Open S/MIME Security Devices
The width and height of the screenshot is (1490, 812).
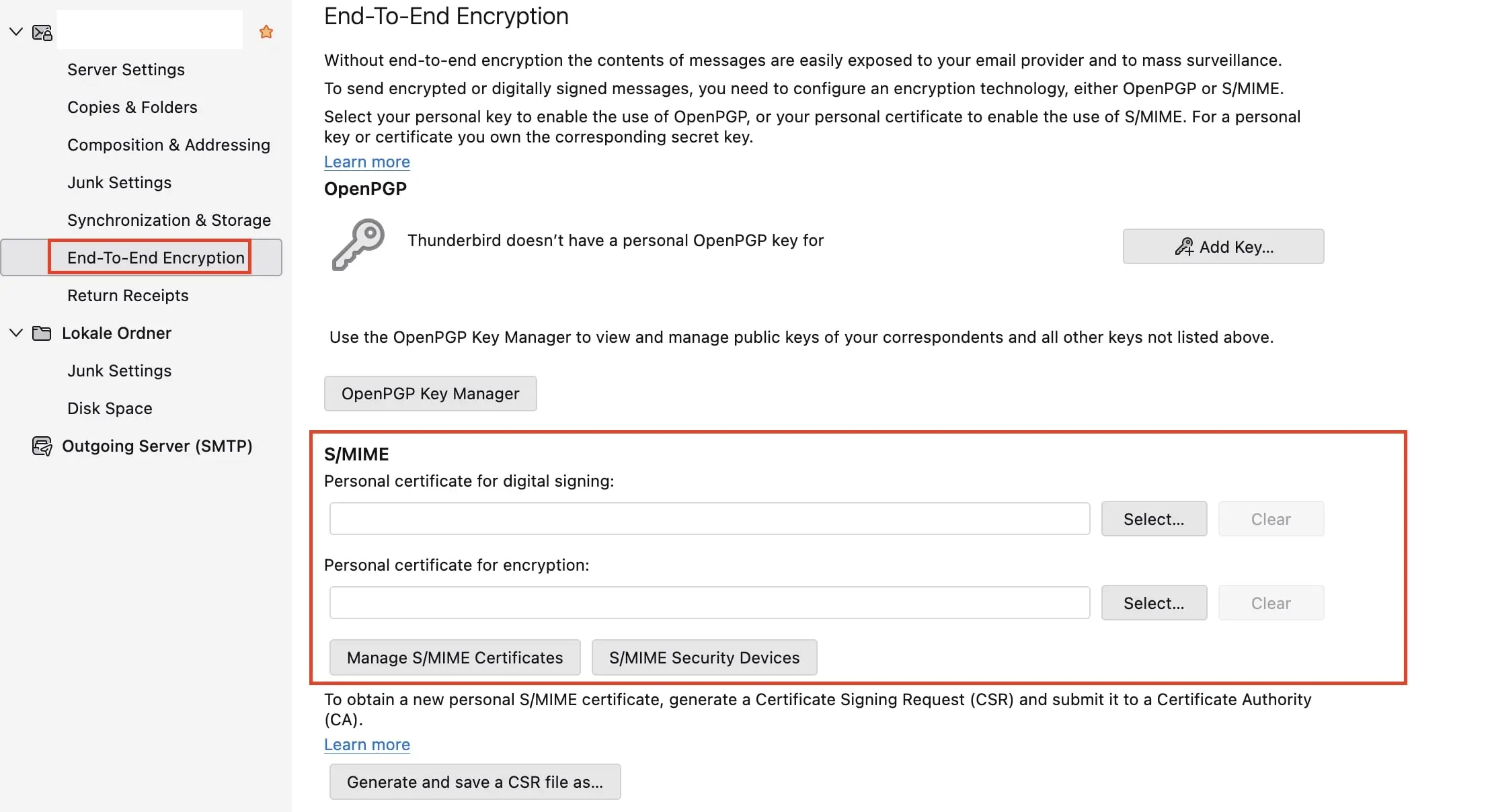point(704,657)
